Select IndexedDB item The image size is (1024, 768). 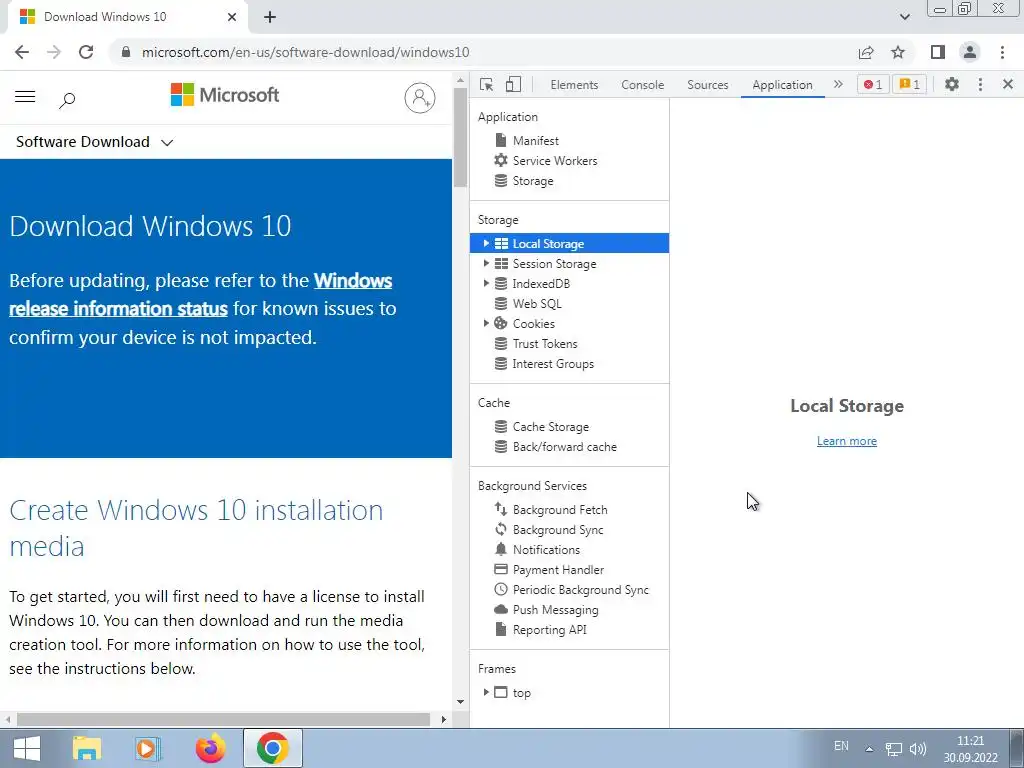[541, 283]
